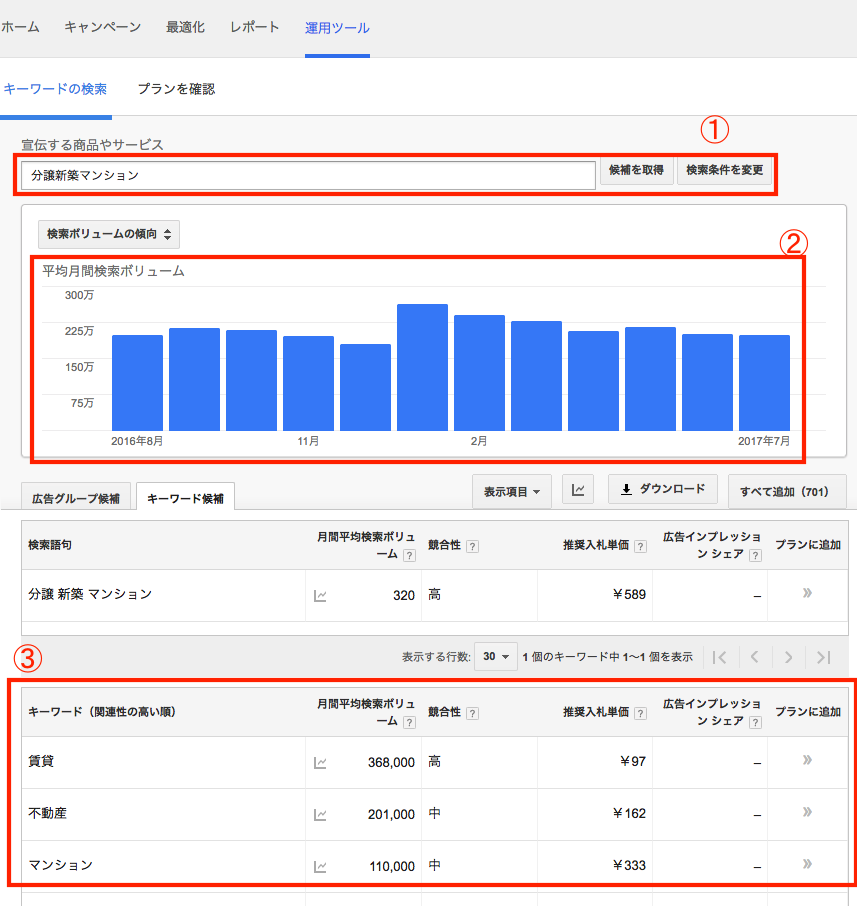Image resolution: width=857 pixels, height=906 pixels.
Task: Click the 検索条件を変更 button
Action: 724,170
